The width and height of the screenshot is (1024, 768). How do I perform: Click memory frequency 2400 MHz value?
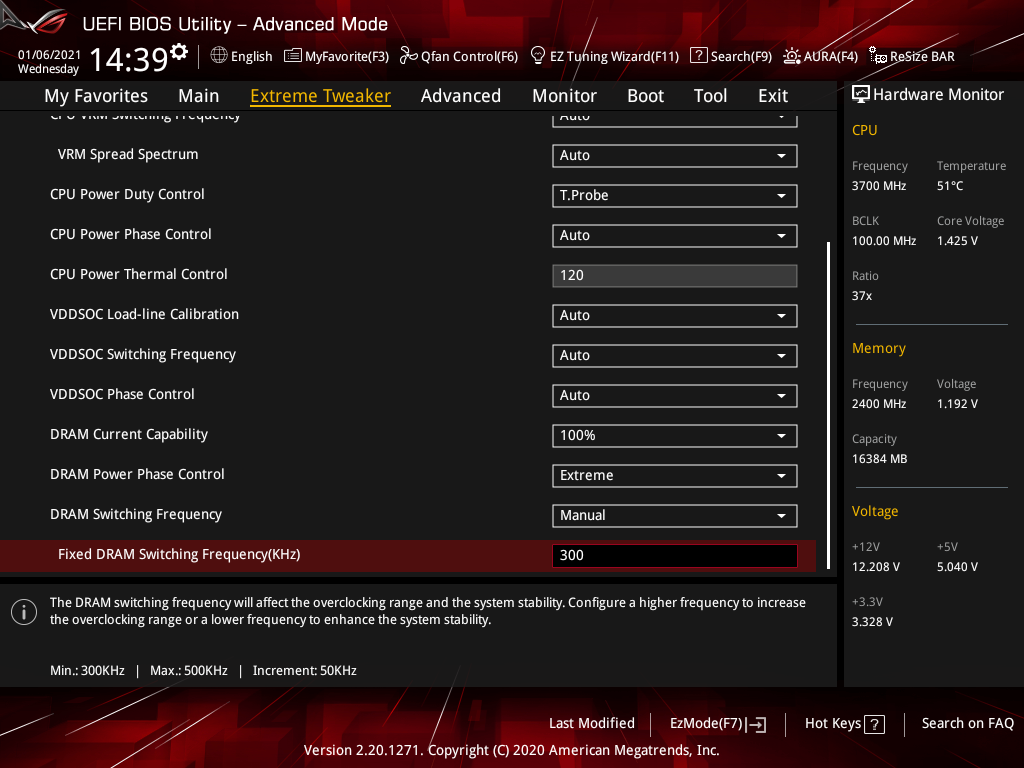tap(879, 404)
